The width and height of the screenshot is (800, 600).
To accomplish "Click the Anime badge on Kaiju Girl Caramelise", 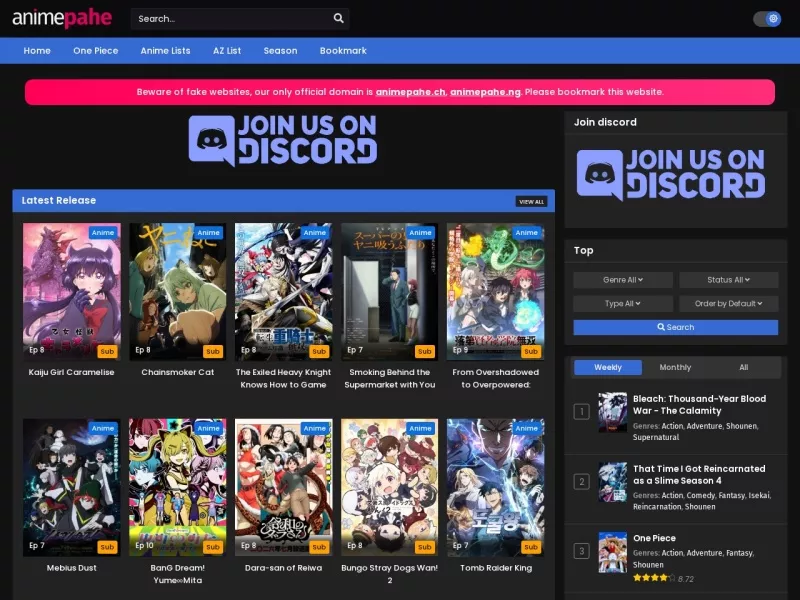I will pos(103,232).
